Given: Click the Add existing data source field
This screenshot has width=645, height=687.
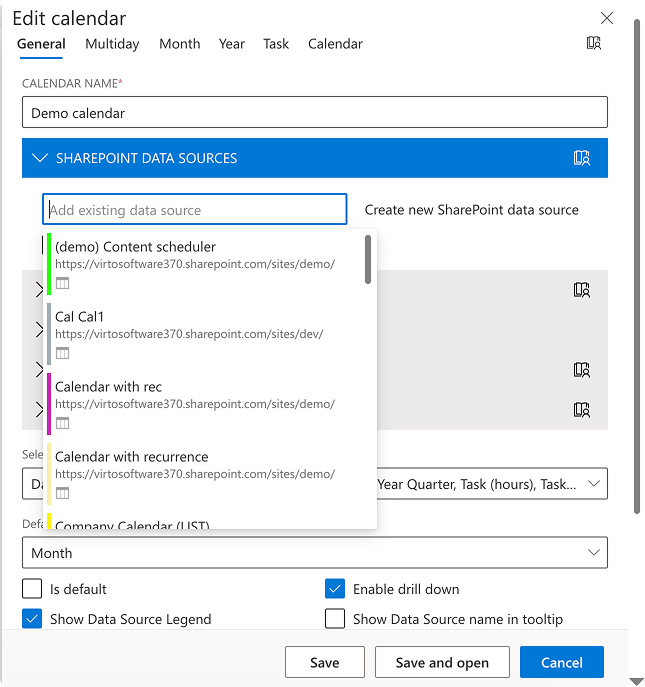Looking at the screenshot, I should [x=194, y=210].
